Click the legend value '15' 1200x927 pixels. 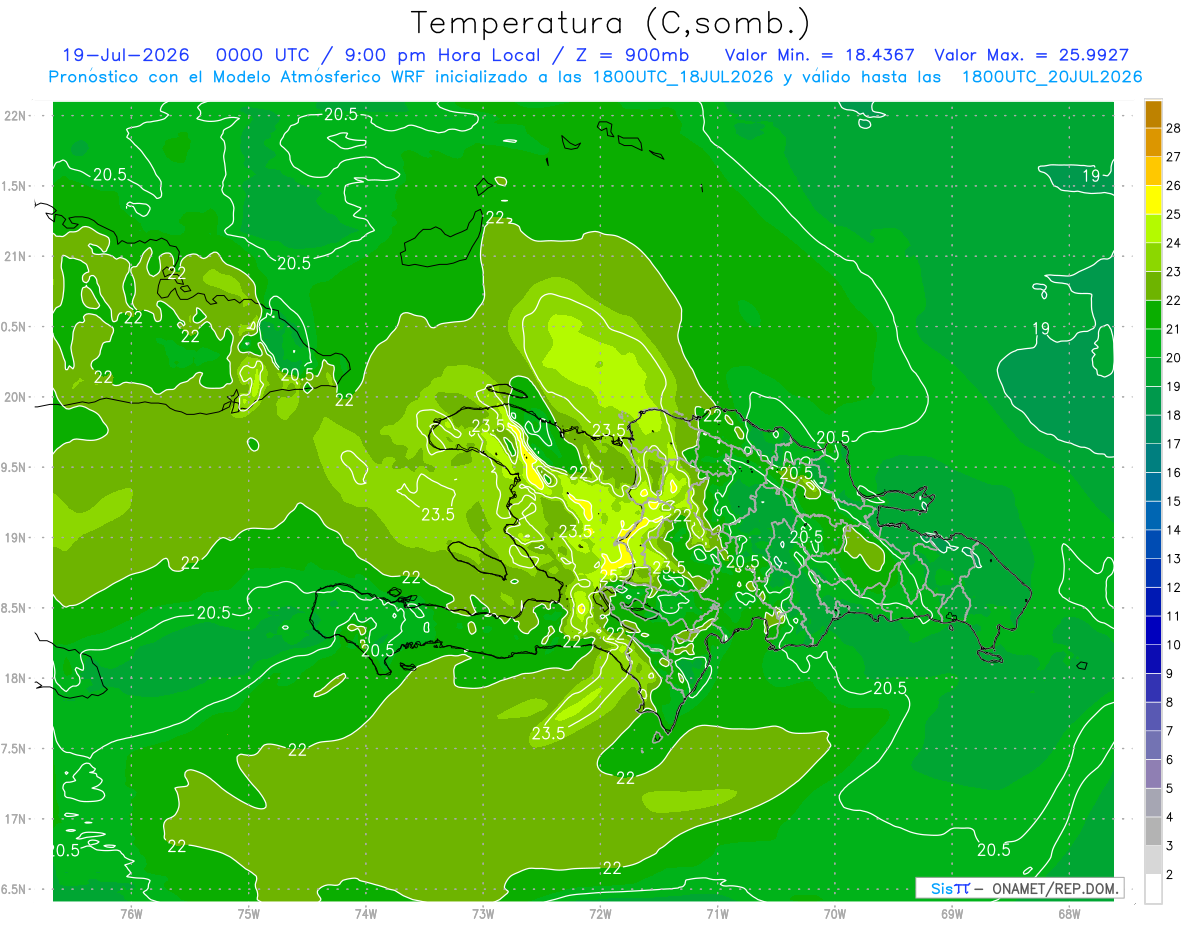[x=1173, y=501]
